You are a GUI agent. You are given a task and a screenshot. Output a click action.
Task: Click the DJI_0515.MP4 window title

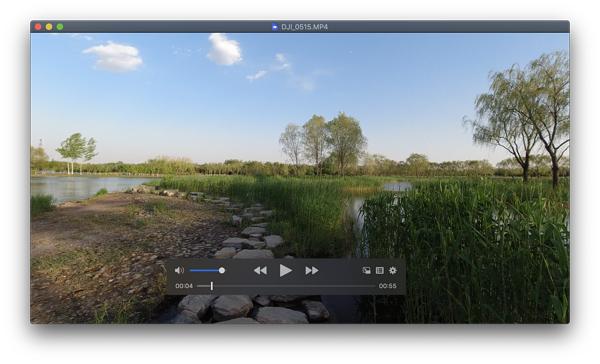pyautogui.click(x=305, y=27)
